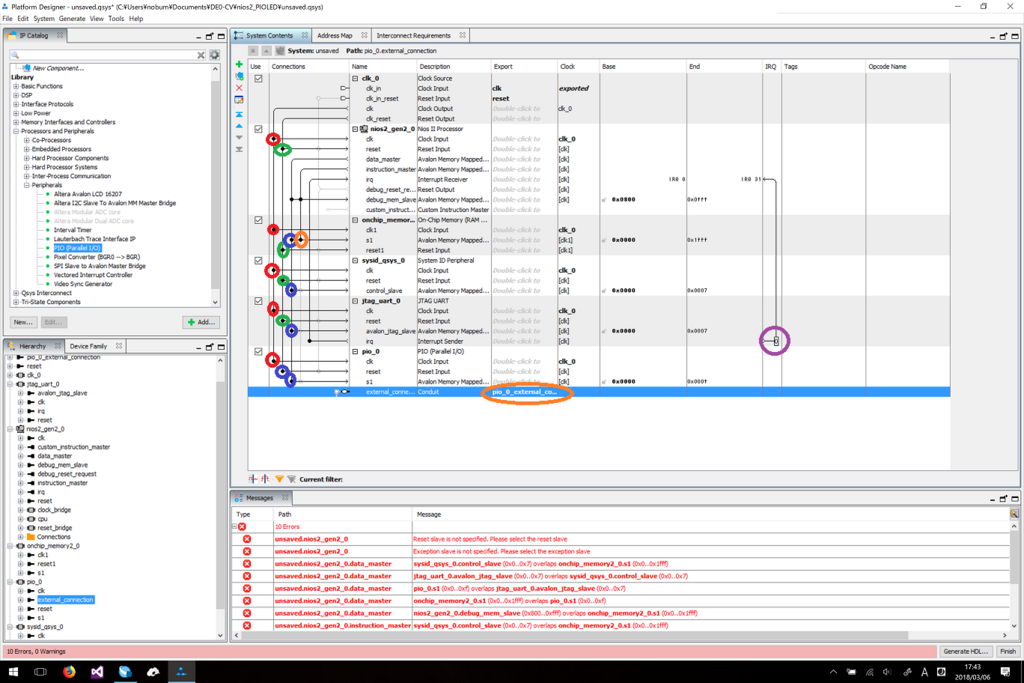
Task: Uncheck Use checkbox for jtag_uart_0
Action: click(x=259, y=301)
